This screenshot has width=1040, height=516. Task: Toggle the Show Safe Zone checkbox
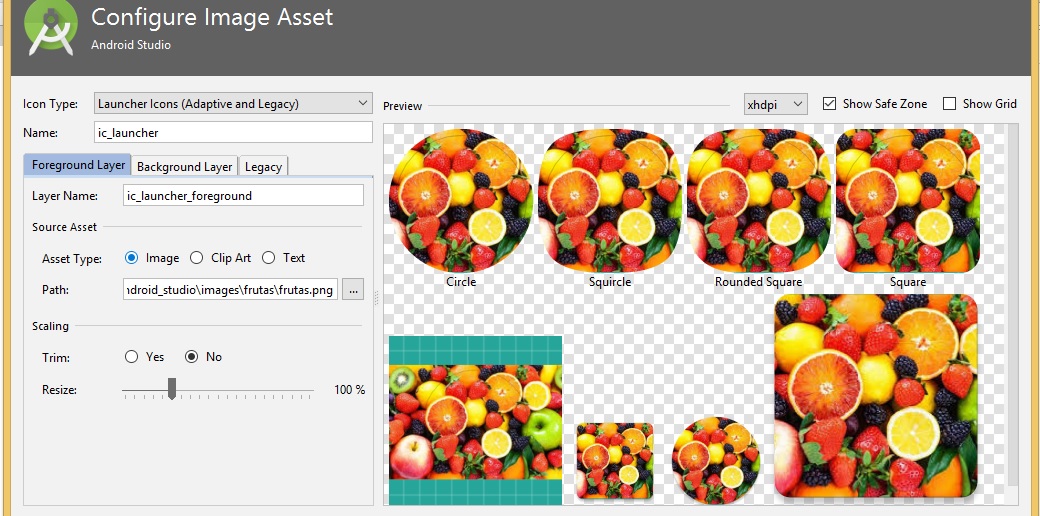click(x=829, y=104)
